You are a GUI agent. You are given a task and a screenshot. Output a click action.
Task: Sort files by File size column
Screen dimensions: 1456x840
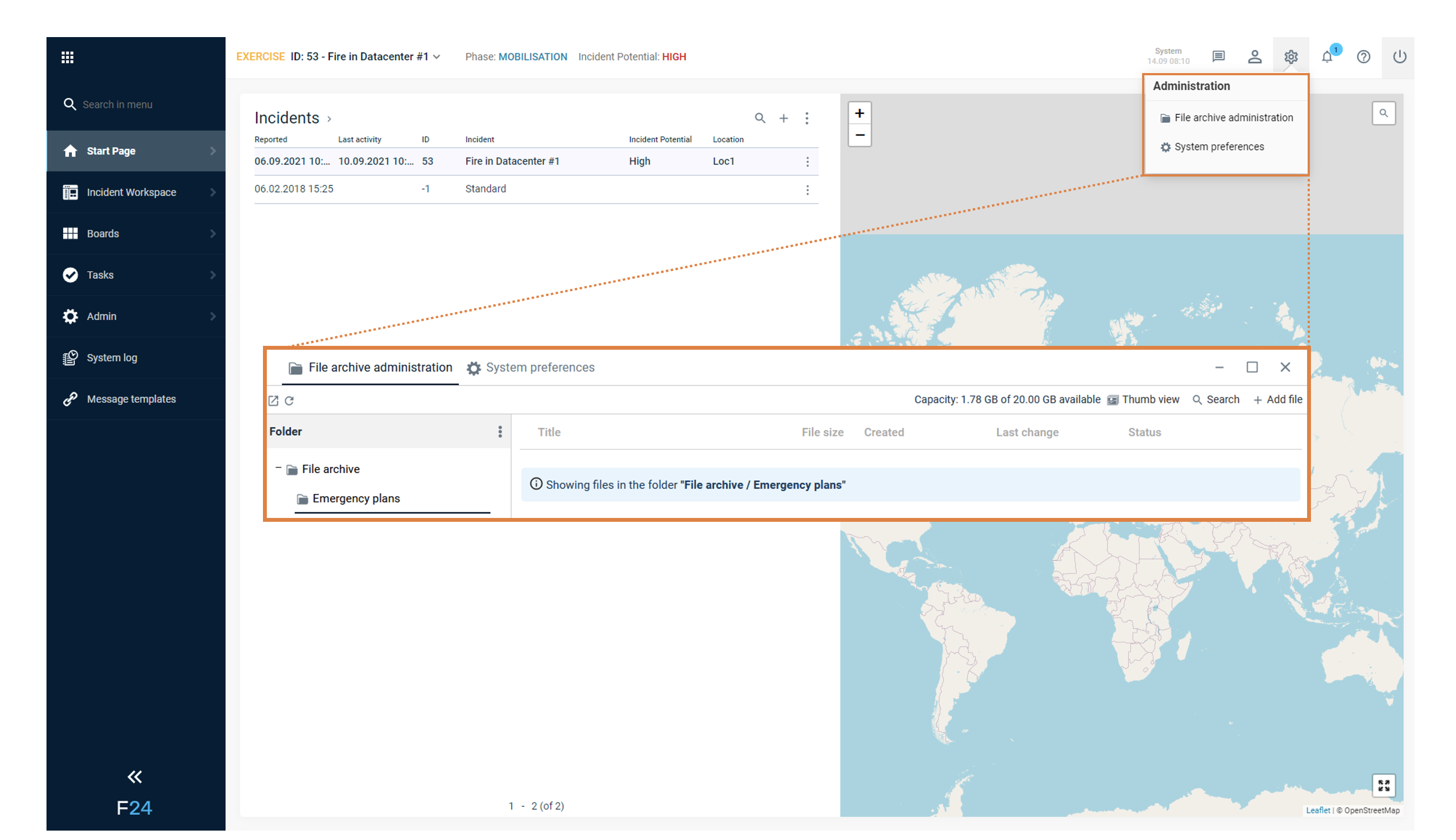(x=822, y=432)
